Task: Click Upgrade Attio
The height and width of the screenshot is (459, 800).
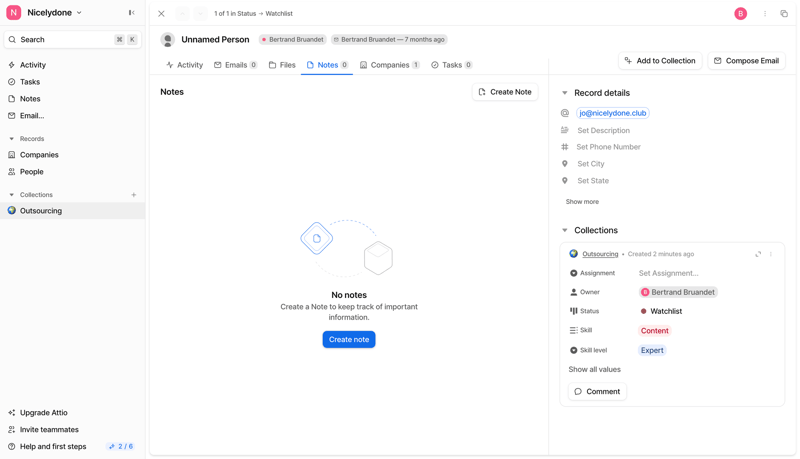Action: [43, 413]
